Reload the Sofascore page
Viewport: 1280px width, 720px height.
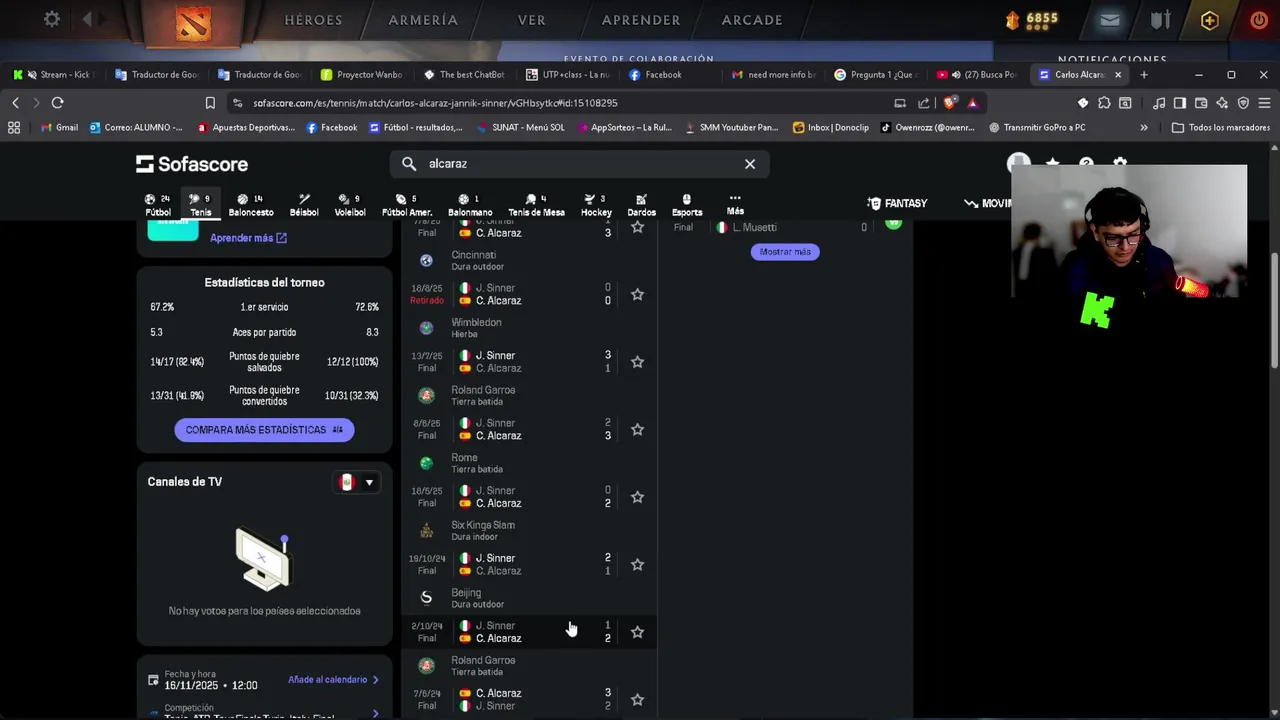pyautogui.click(x=57, y=103)
